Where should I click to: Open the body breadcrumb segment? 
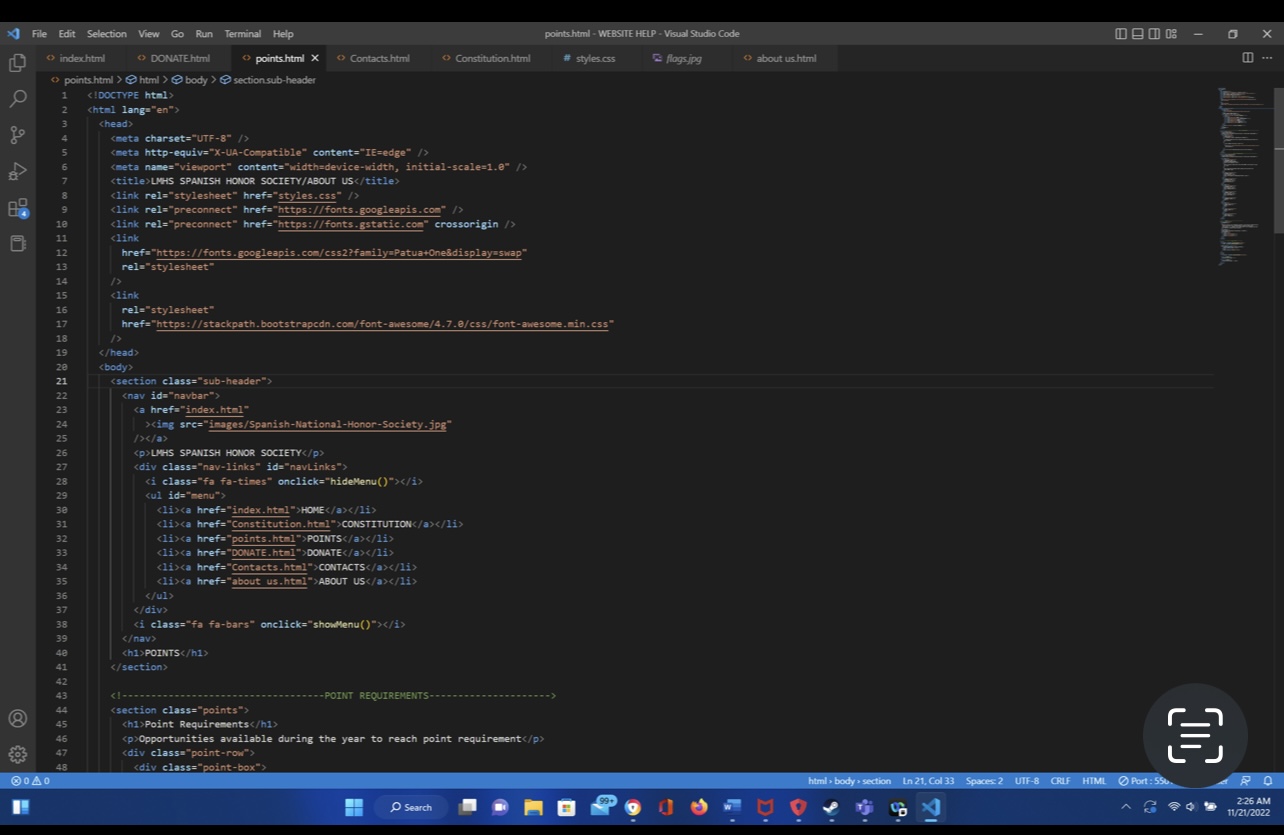click(190, 80)
